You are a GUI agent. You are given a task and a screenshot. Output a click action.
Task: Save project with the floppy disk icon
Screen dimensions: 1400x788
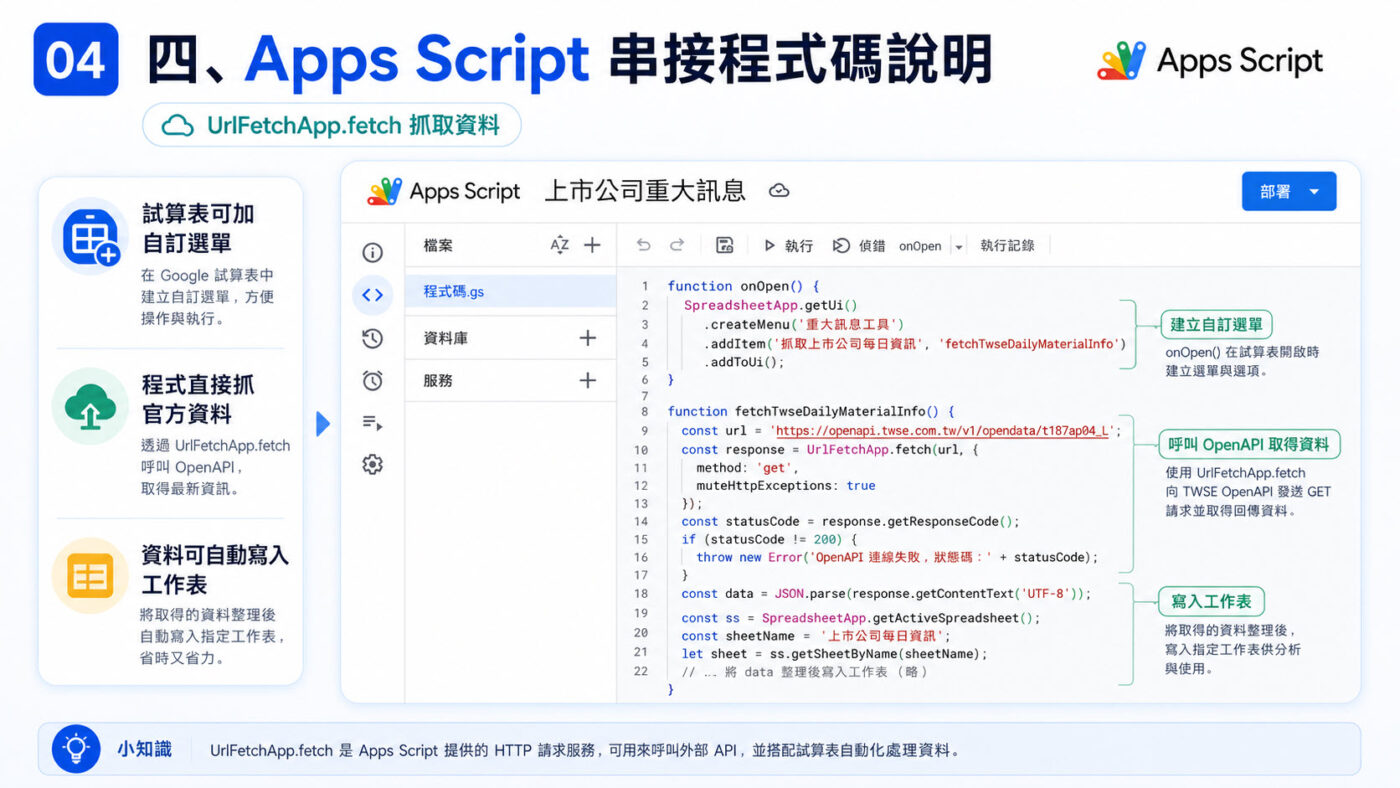[725, 245]
